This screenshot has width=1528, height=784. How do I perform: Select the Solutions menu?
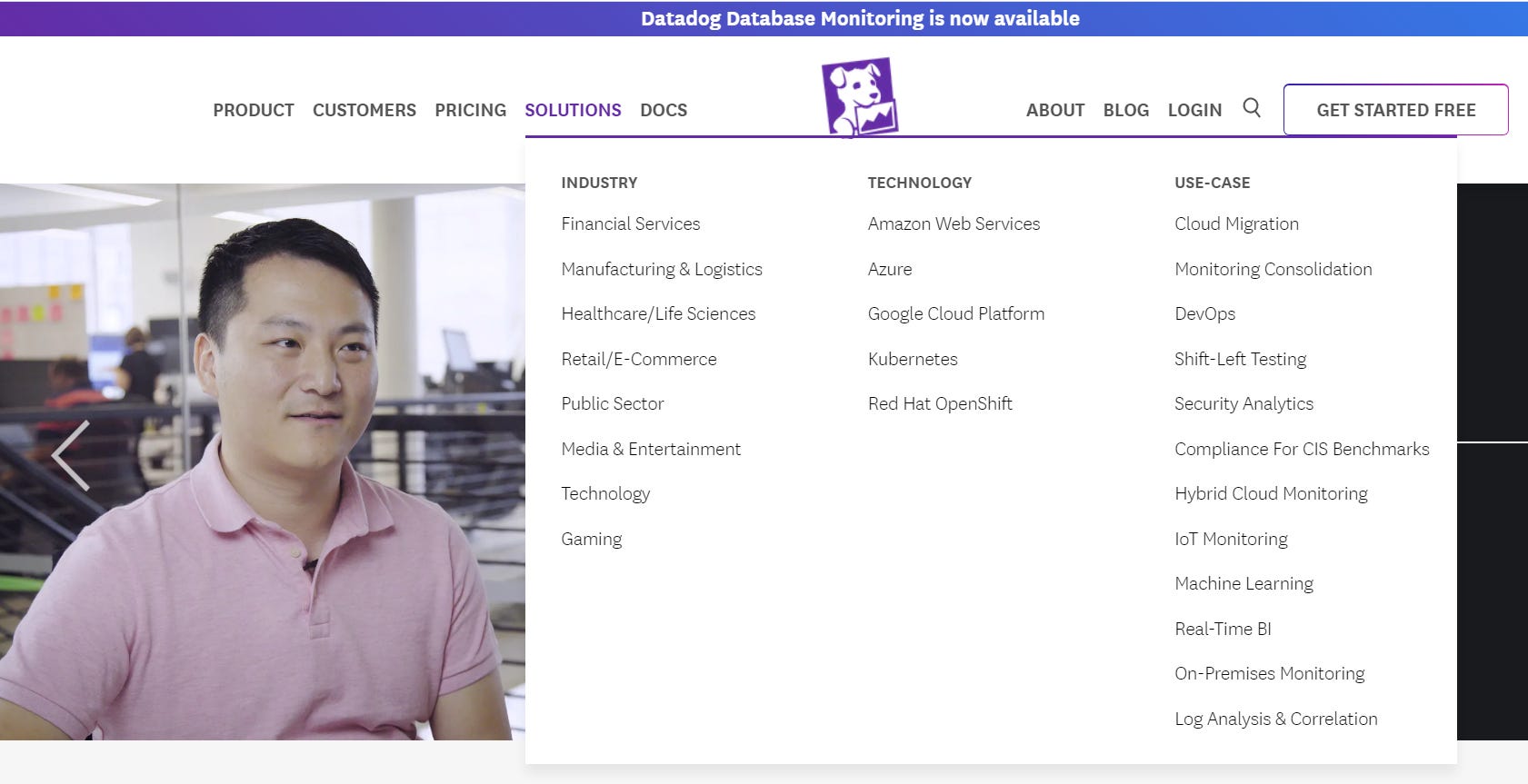[x=573, y=110]
